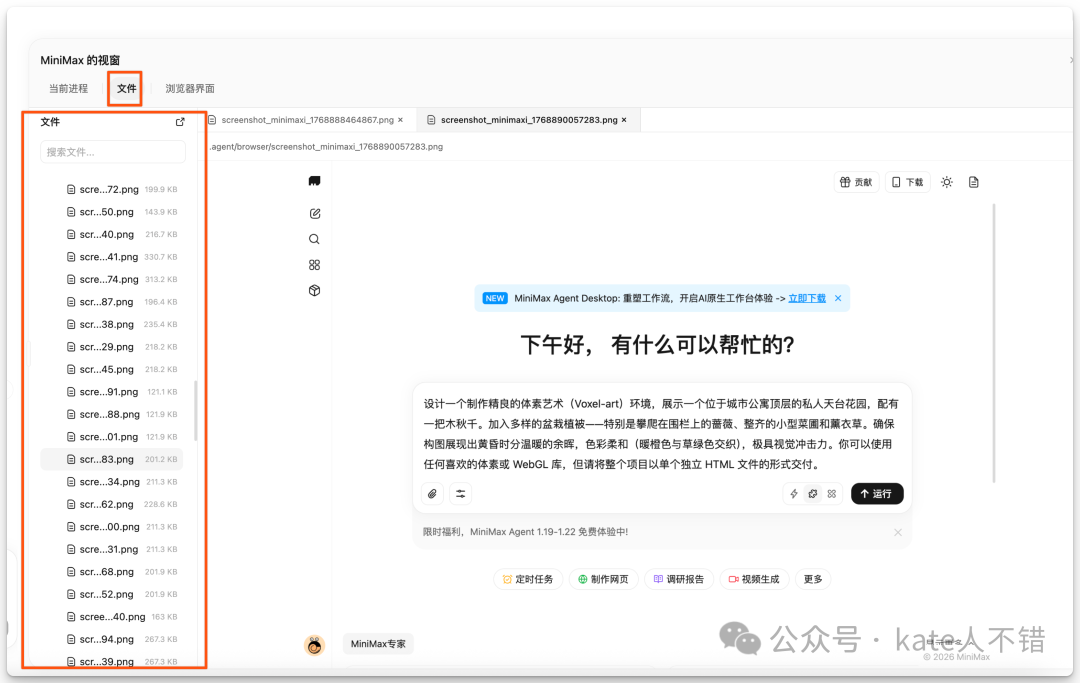The width and height of the screenshot is (1080, 683).
Task: Open the parameter sliders icon in input box
Action: coord(459,493)
